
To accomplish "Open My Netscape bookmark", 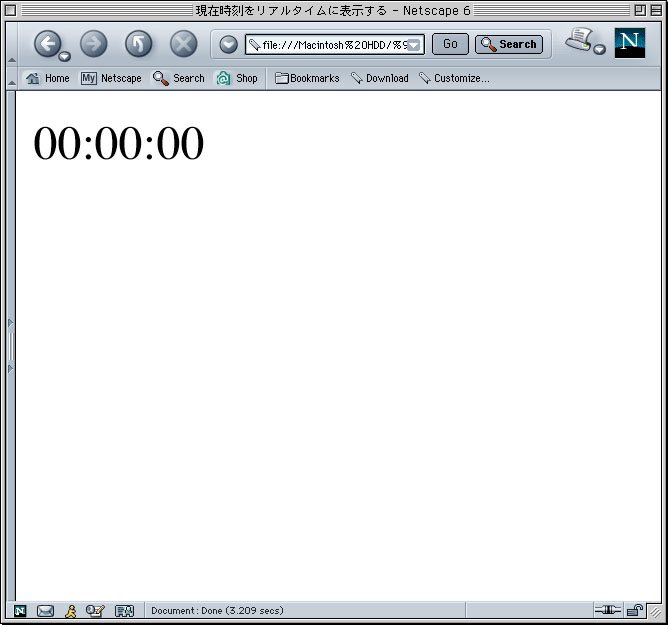I will (x=111, y=78).
